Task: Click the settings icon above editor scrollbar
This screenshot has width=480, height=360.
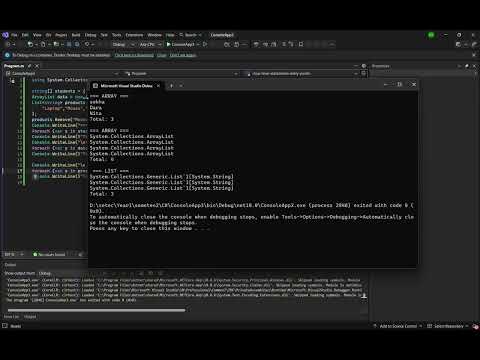Action: tap(364, 66)
